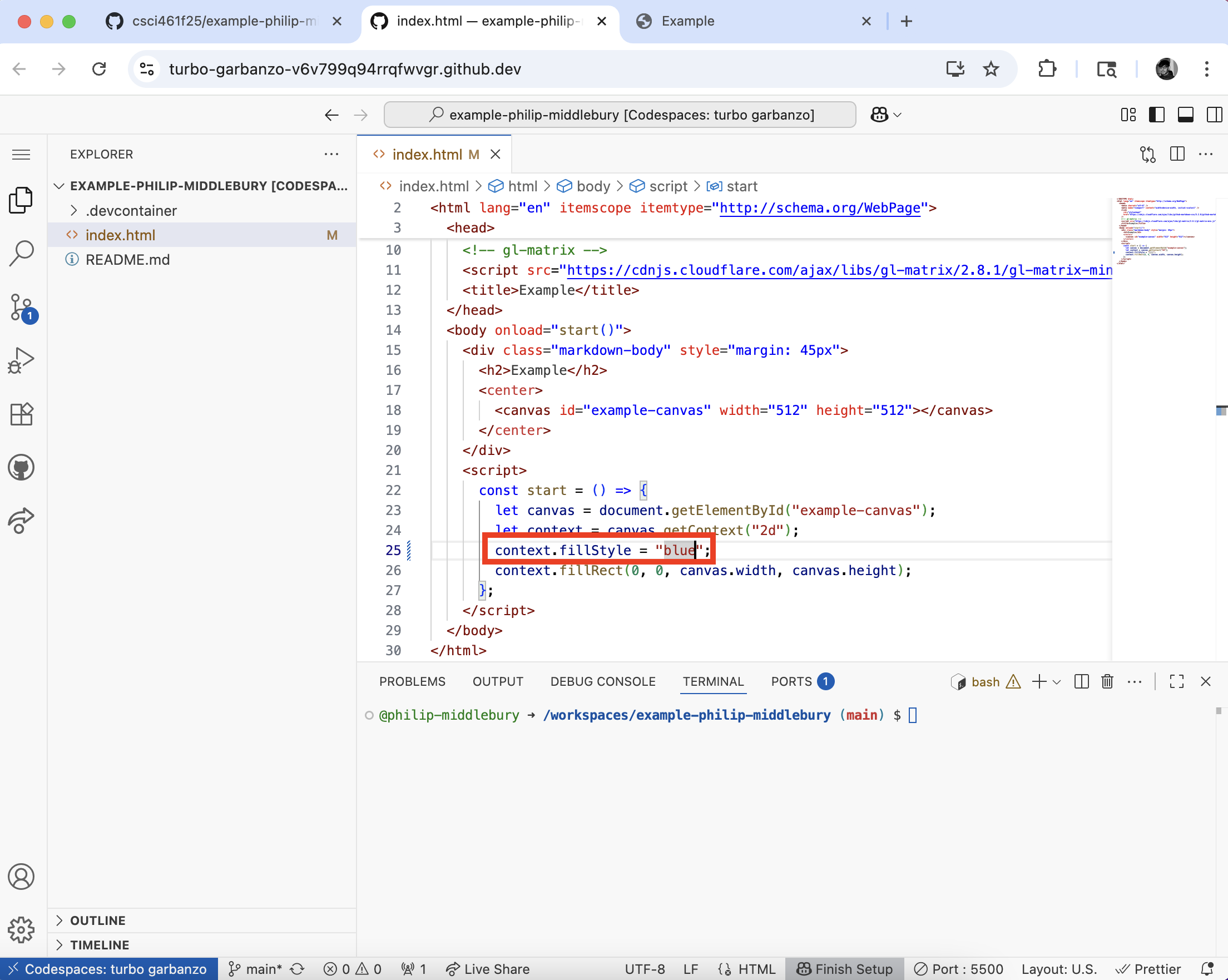Open the Accounts menu in activity bar
The image size is (1228, 980).
pyautogui.click(x=22, y=877)
